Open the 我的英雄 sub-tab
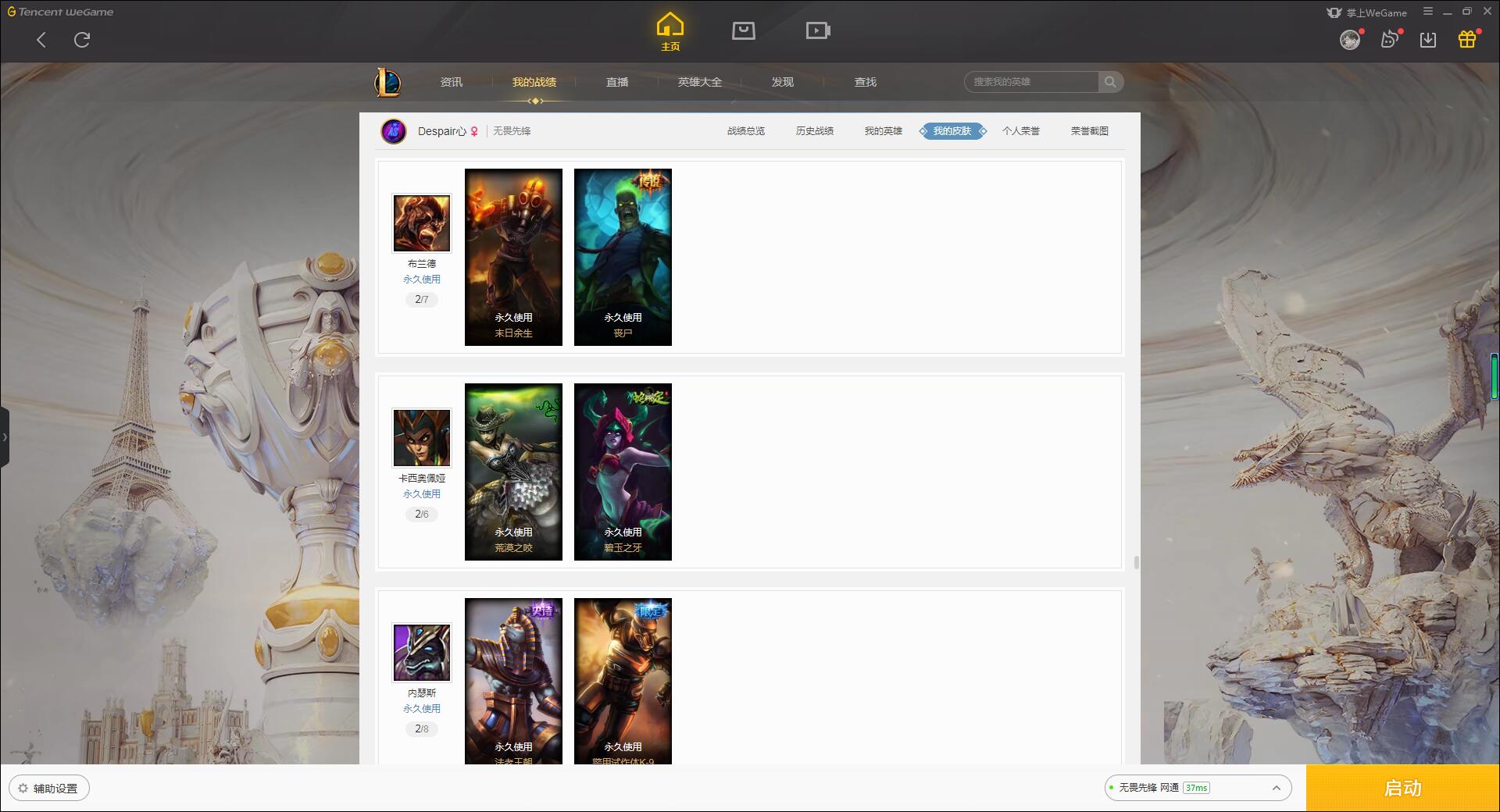1500x812 pixels. click(x=884, y=131)
